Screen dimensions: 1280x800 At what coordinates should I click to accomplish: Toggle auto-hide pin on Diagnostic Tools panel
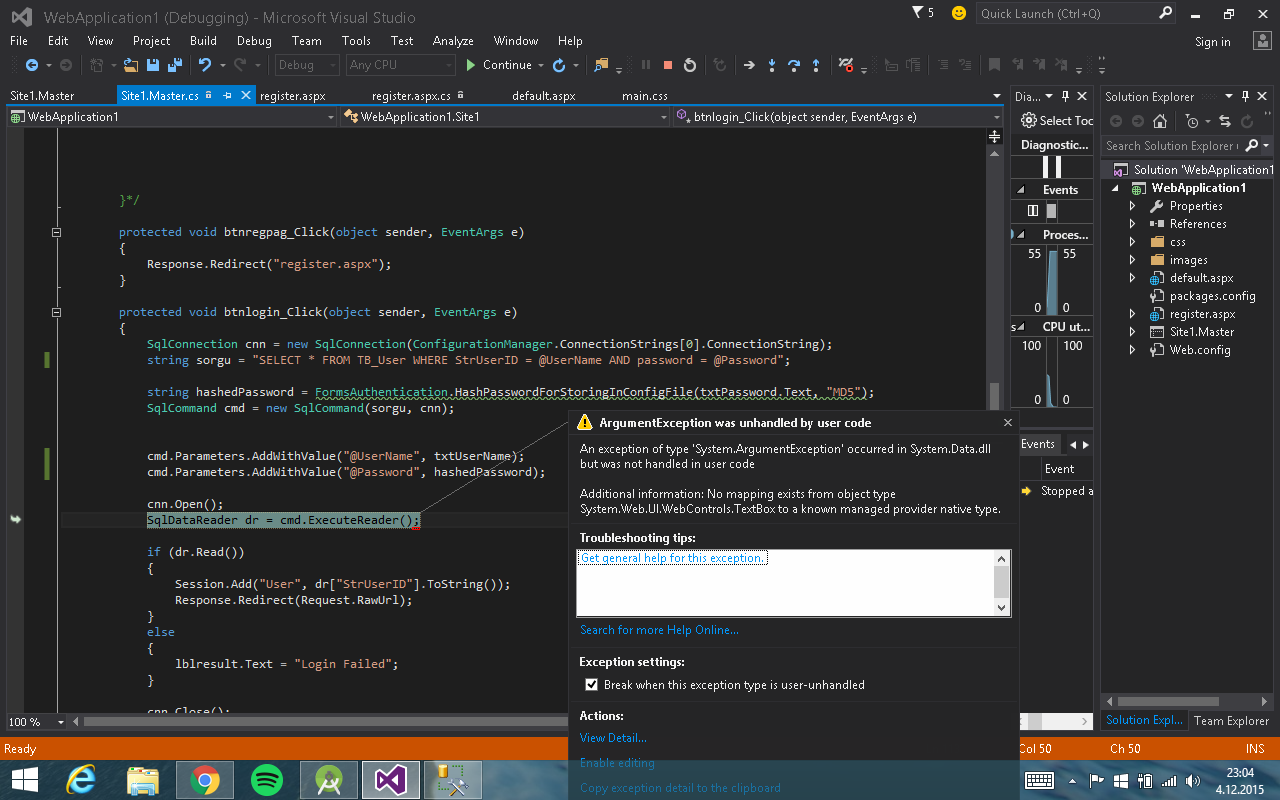pyautogui.click(x=1066, y=96)
